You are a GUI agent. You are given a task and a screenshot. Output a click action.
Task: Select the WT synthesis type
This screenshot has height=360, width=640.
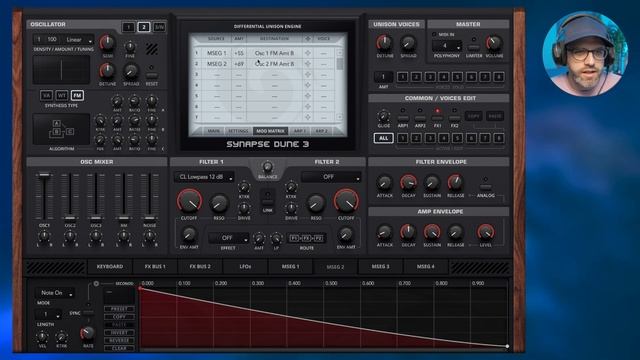point(62,96)
